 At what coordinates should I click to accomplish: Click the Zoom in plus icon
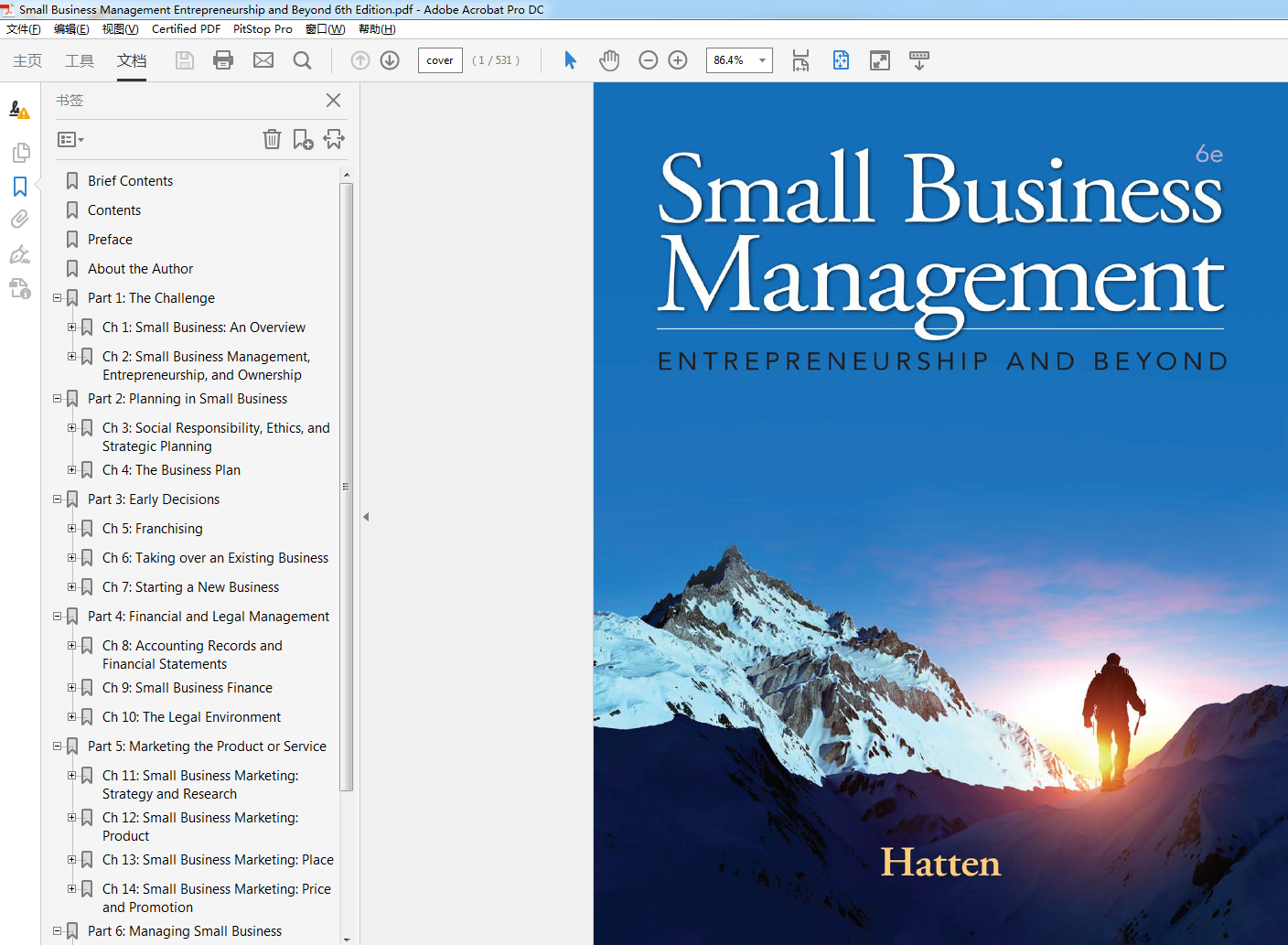click(678, 60)
